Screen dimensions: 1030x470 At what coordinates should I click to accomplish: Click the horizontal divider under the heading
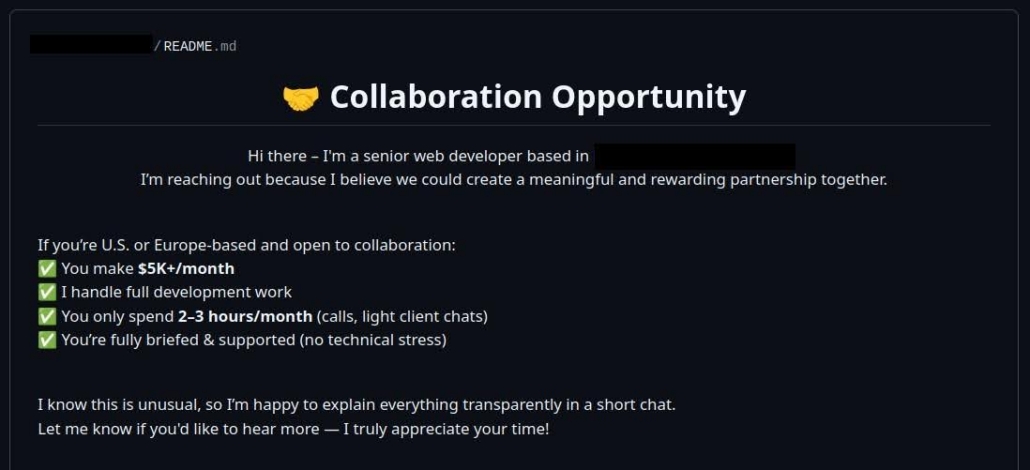(x=513, y=126)
